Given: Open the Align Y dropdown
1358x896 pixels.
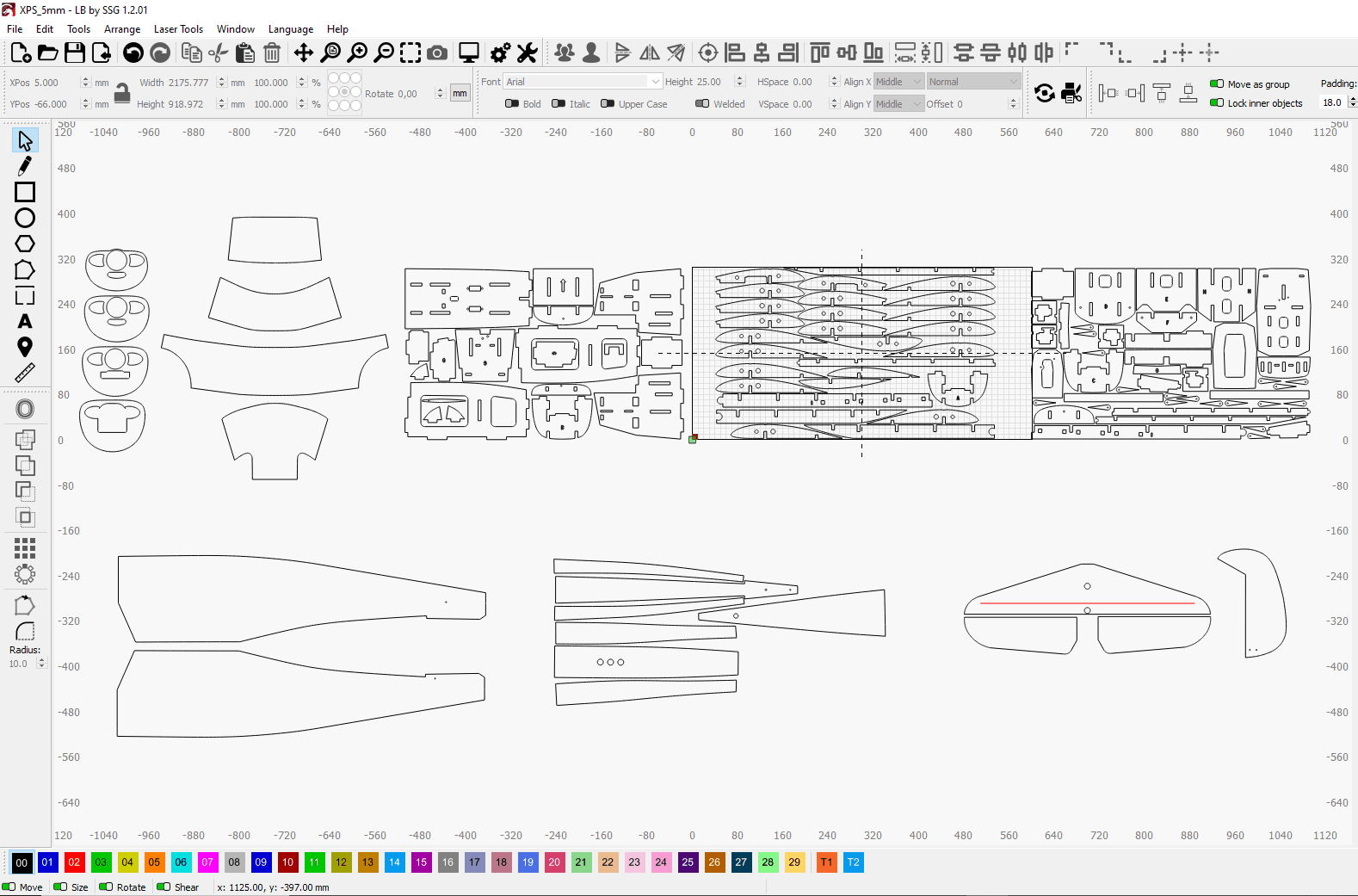Looking at the screenshot, I should pos(898,104).
